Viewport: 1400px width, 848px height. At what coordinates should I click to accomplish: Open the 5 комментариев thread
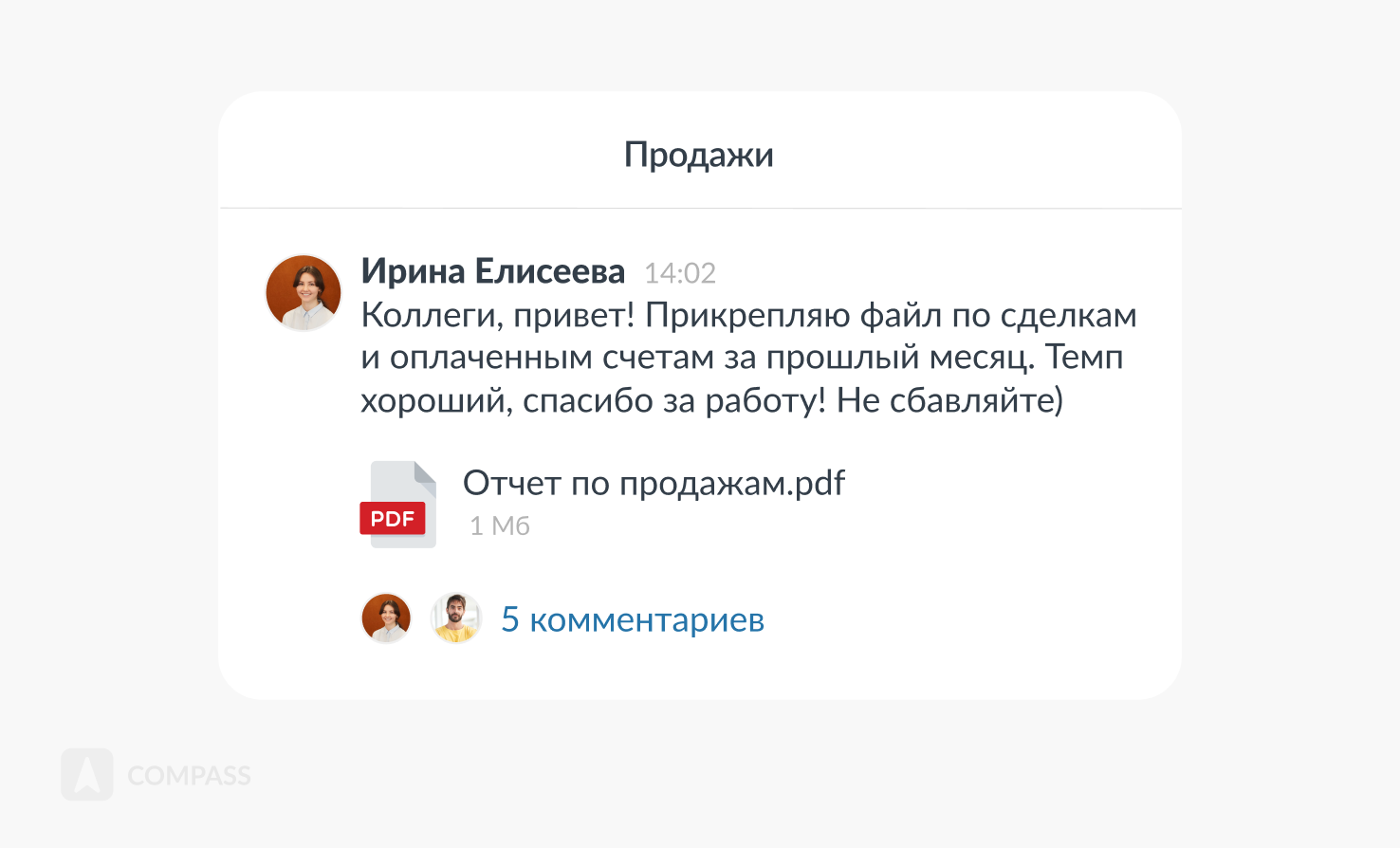(x=633, y=619)
